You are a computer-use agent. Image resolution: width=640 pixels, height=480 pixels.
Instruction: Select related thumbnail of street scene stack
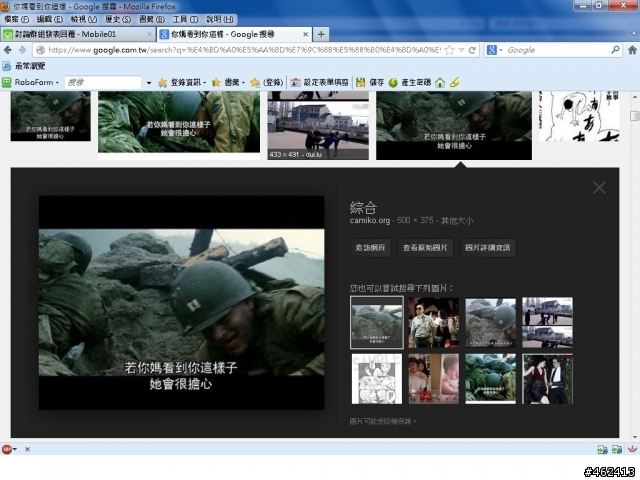pyautogui.click(x=547, y=322)
